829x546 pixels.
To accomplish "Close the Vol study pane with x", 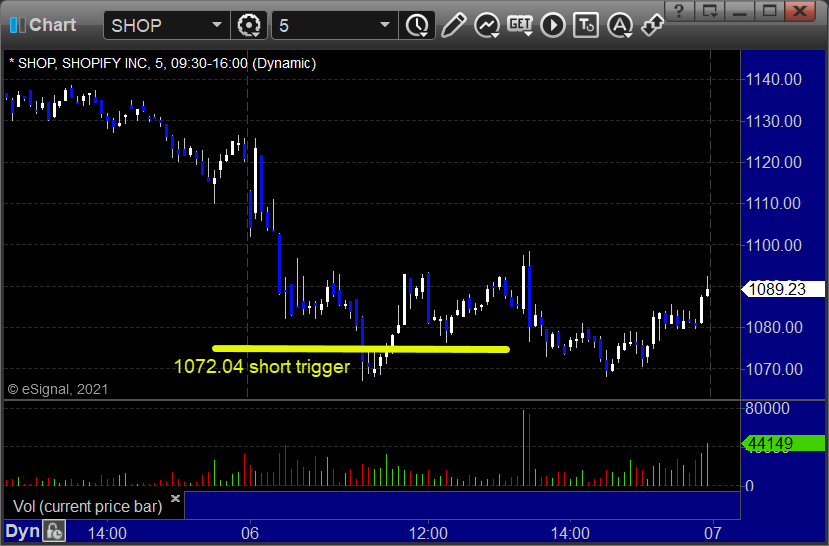I will click(176, 498).
